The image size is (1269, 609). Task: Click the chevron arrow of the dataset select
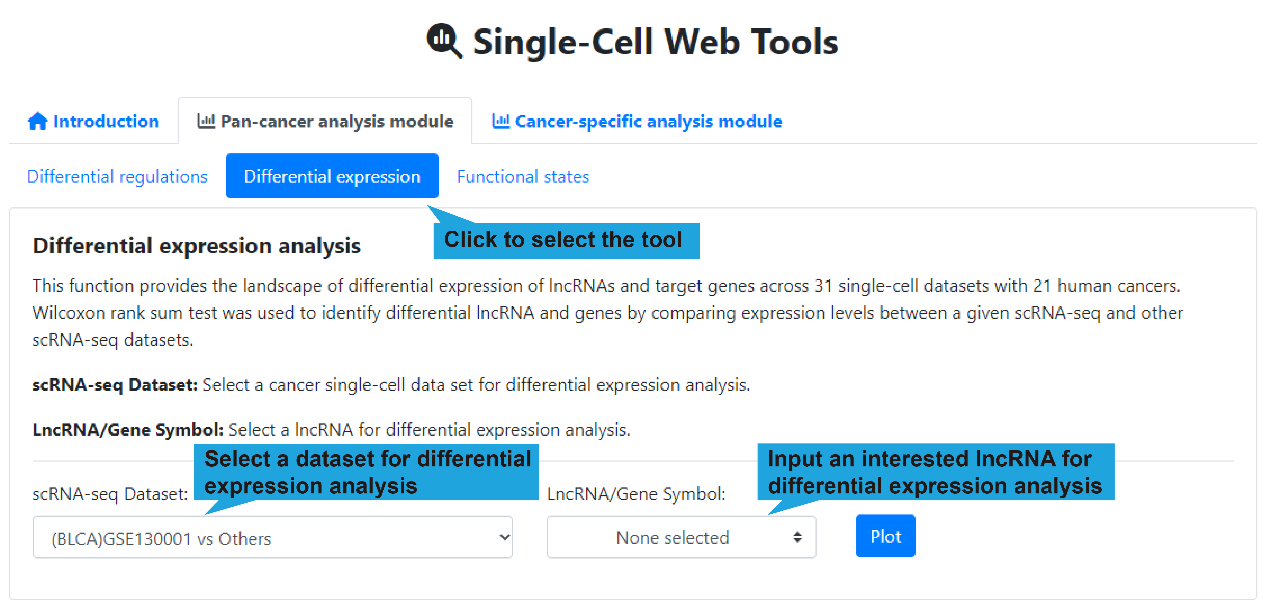(x=502, y=538)
